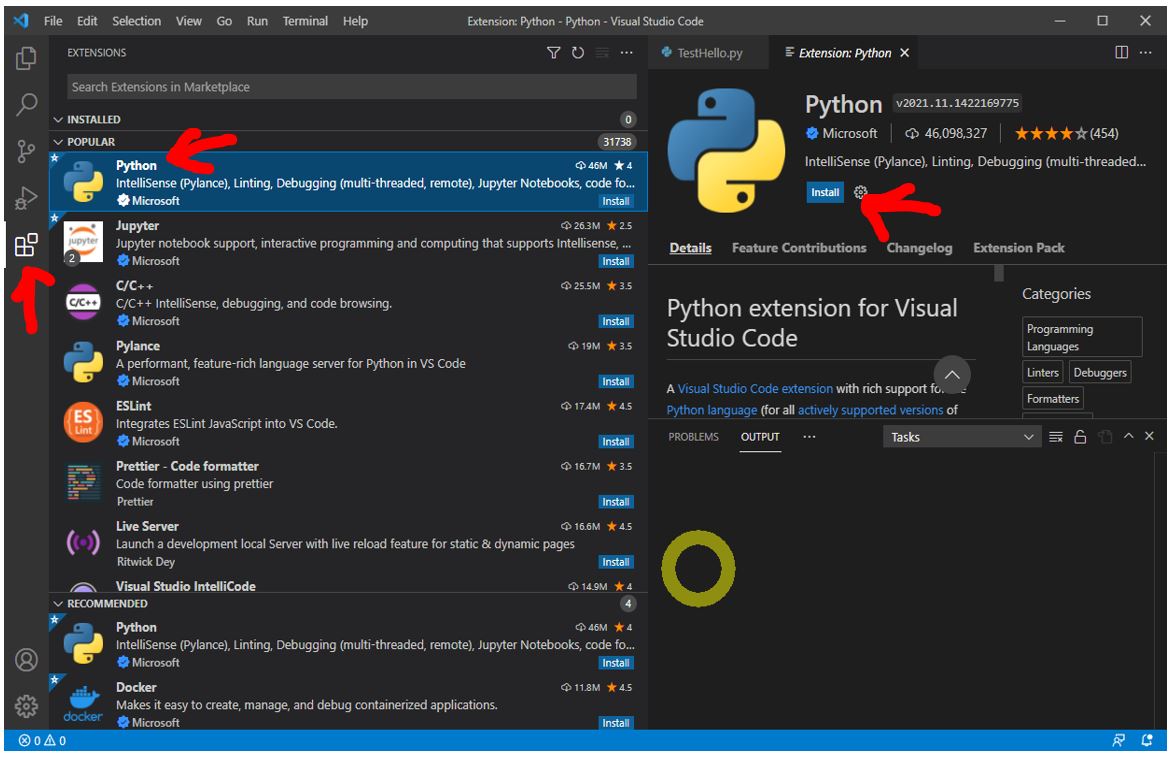This screenshot has width=1174, height=760.
Task: Open the Accounts menu icon
Action: tap(26, 660)
